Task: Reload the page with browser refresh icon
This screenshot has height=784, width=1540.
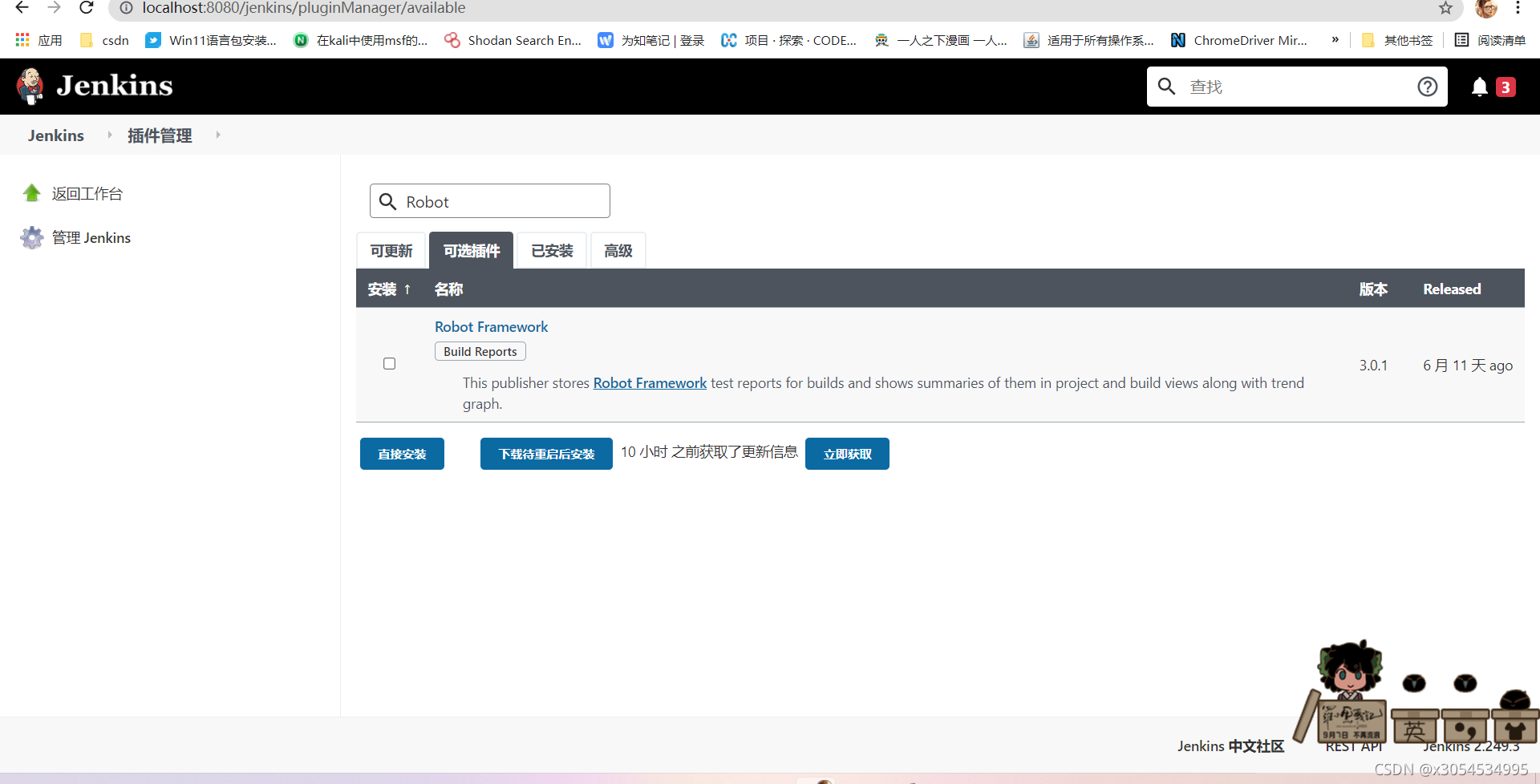Action: click(87, 8)
